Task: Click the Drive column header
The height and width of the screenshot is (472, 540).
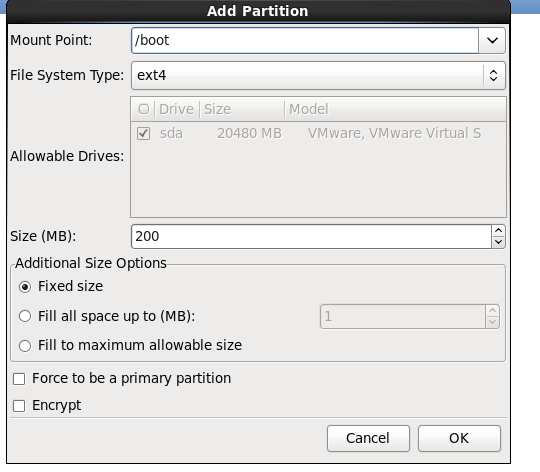Action: coord(177,109)
